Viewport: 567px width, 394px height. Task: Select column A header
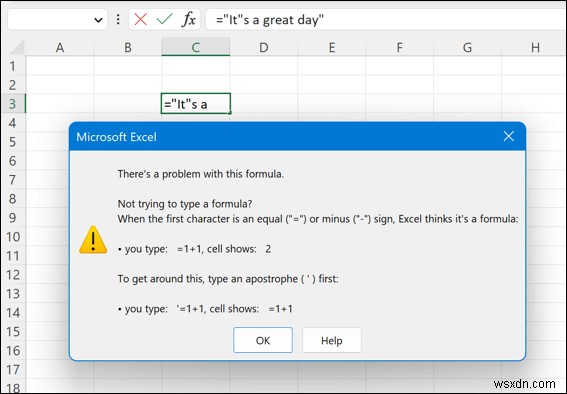(60, 47)
